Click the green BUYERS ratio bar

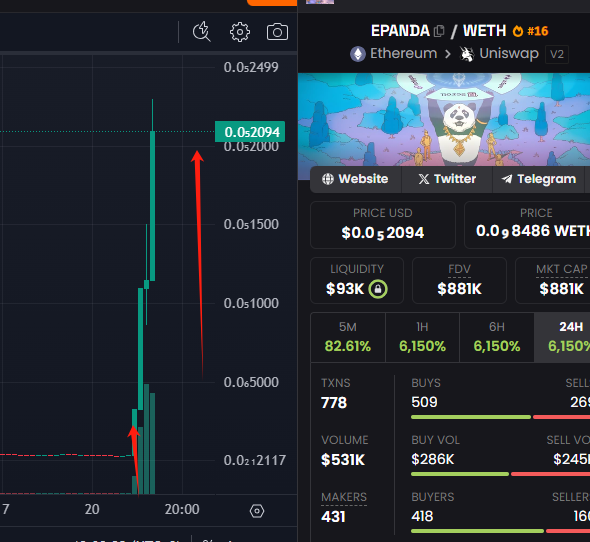477,531
